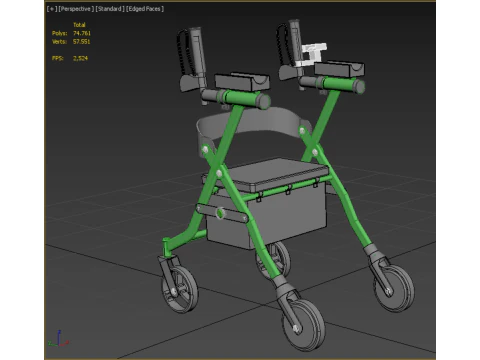Click the 'Verts:' statistics label
Image resolution: width=480 pixels, height=360 pixels.
coord(59,41)
